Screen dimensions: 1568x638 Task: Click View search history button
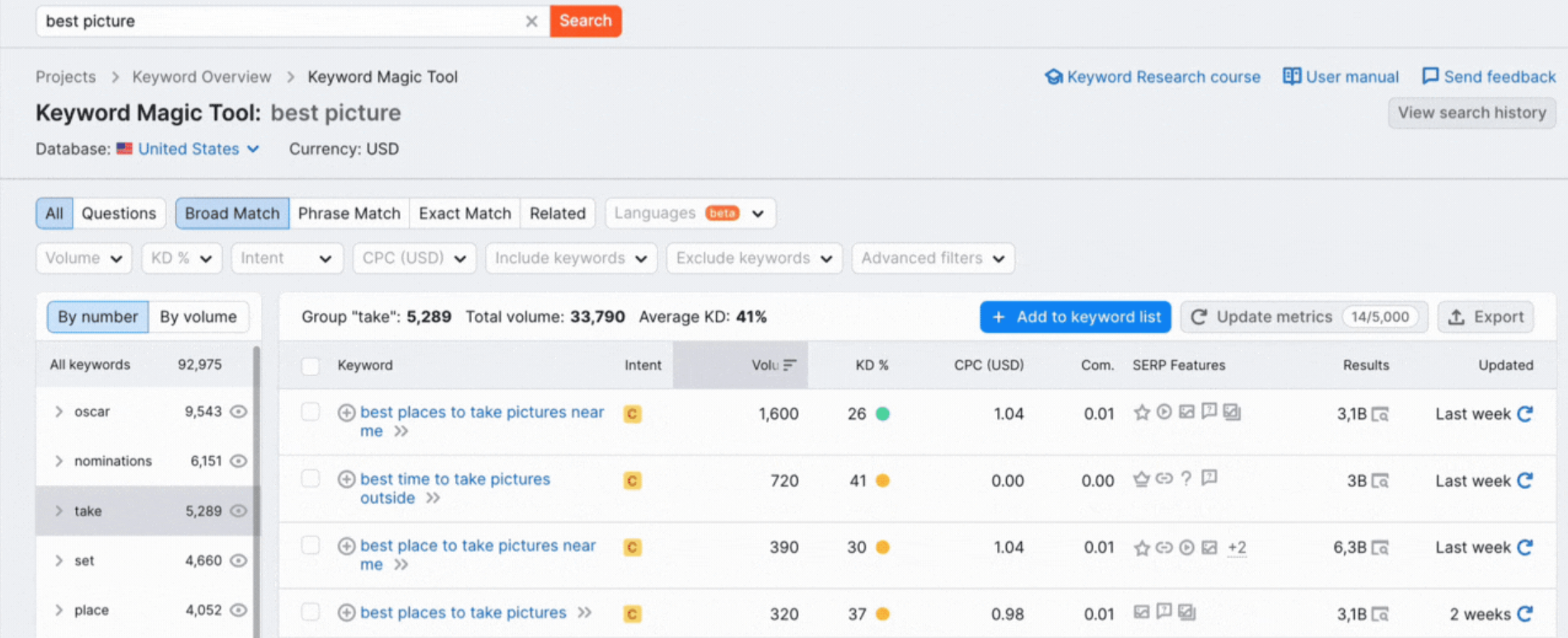coord(1472,112)
